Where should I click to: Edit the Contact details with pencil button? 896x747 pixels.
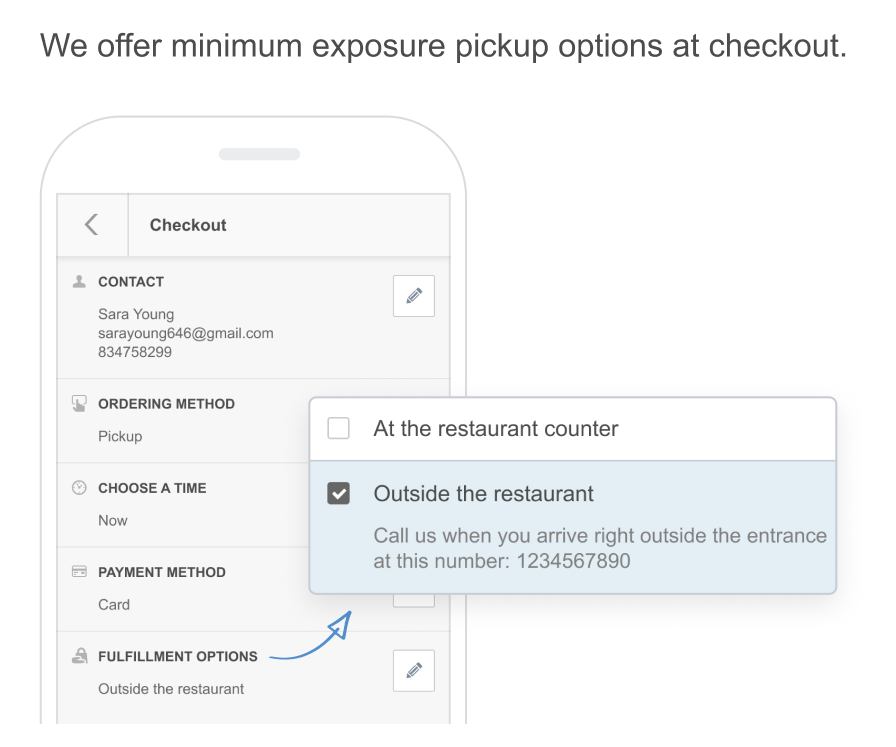pos(414,295)
